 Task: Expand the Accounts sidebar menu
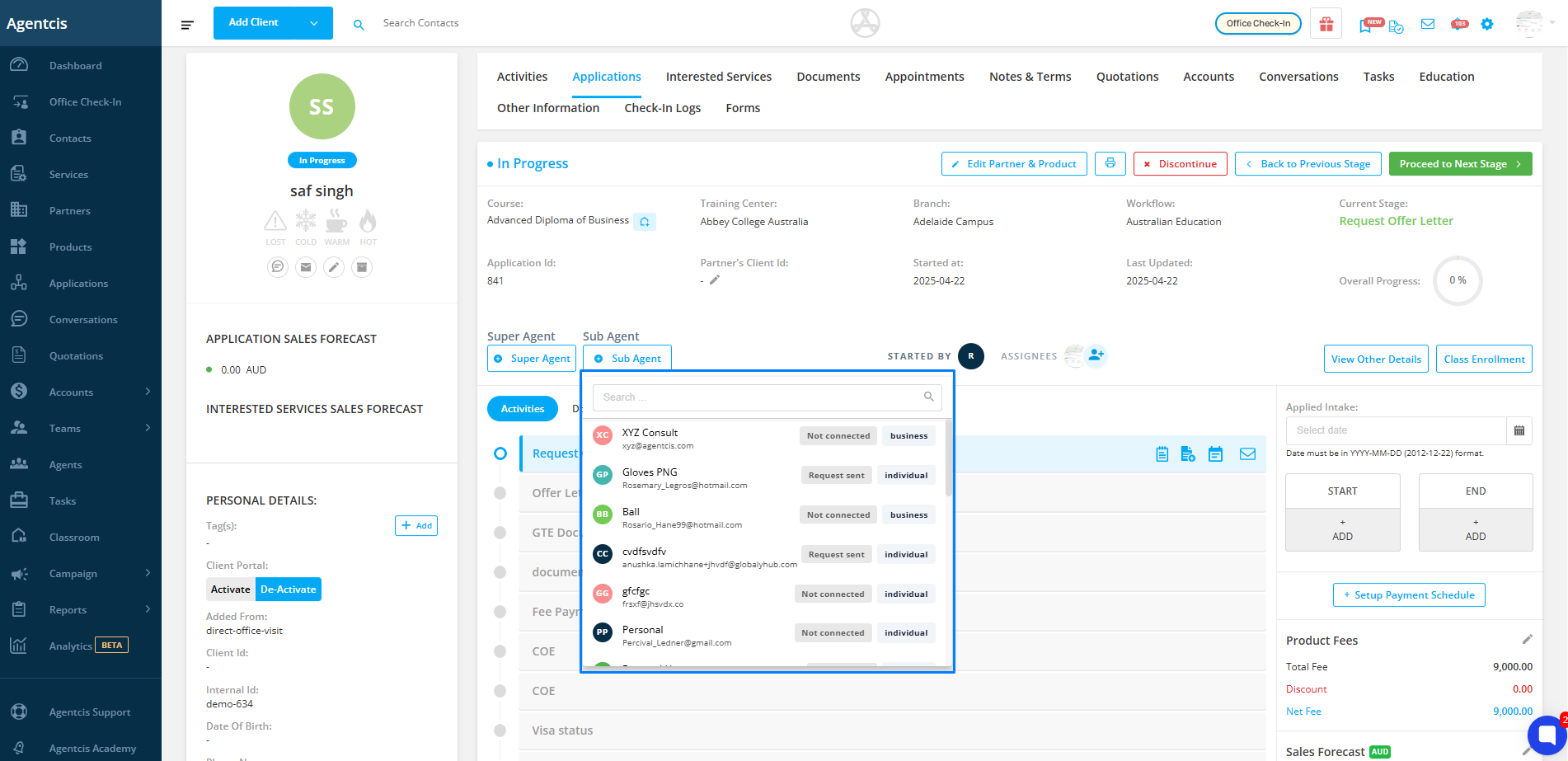(x=148, y=392)
